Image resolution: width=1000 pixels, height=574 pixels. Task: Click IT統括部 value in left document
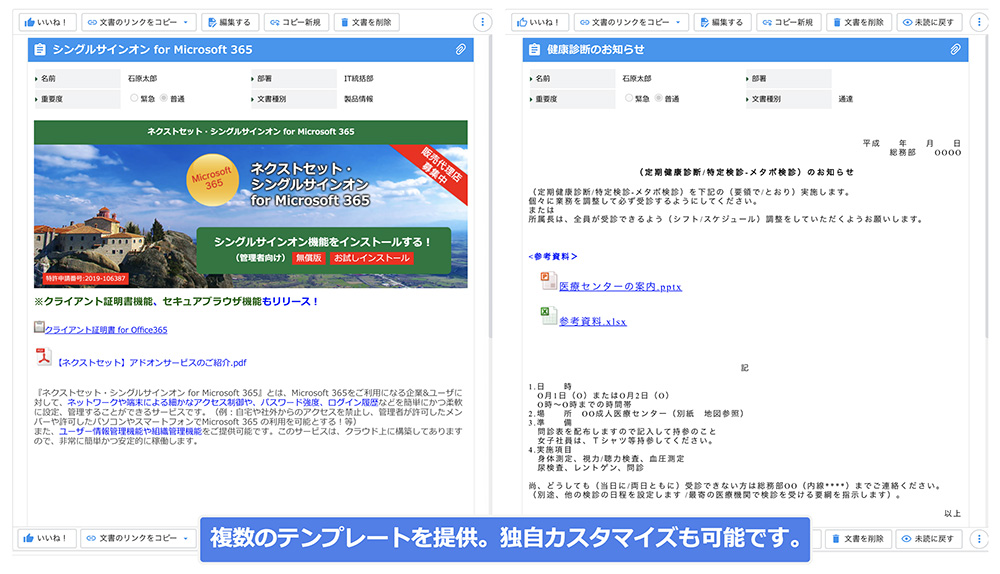point(358,78)
